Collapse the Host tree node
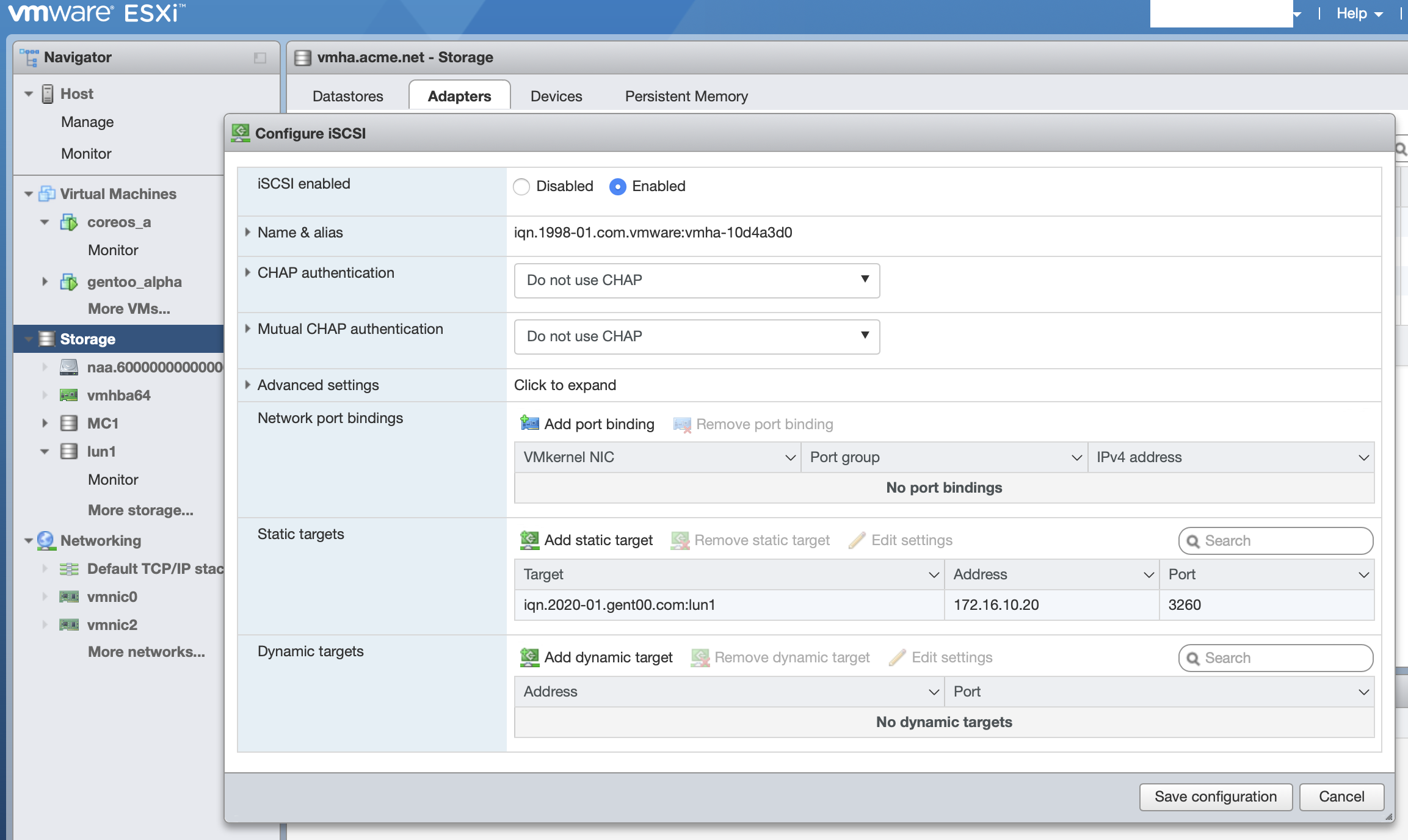 28,94
